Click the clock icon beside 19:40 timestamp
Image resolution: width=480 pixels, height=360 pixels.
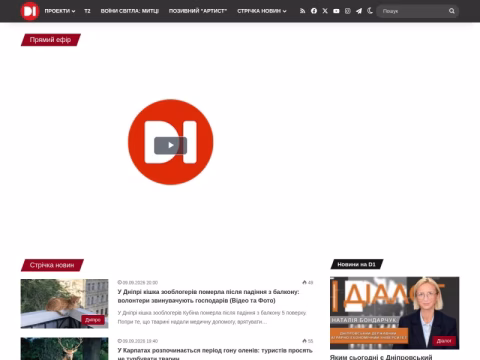[x=120, y=341]
